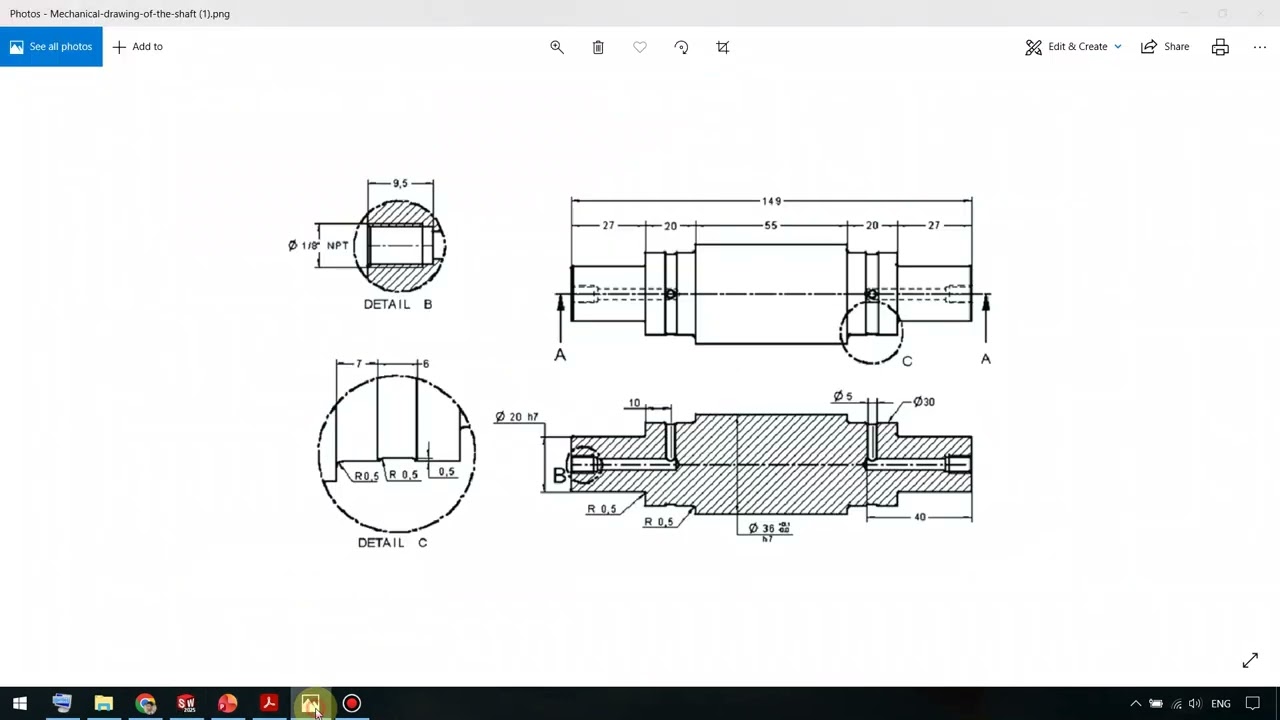1280x720 pixels.
Task: Click the Delete trash icon
Action: 598,47
